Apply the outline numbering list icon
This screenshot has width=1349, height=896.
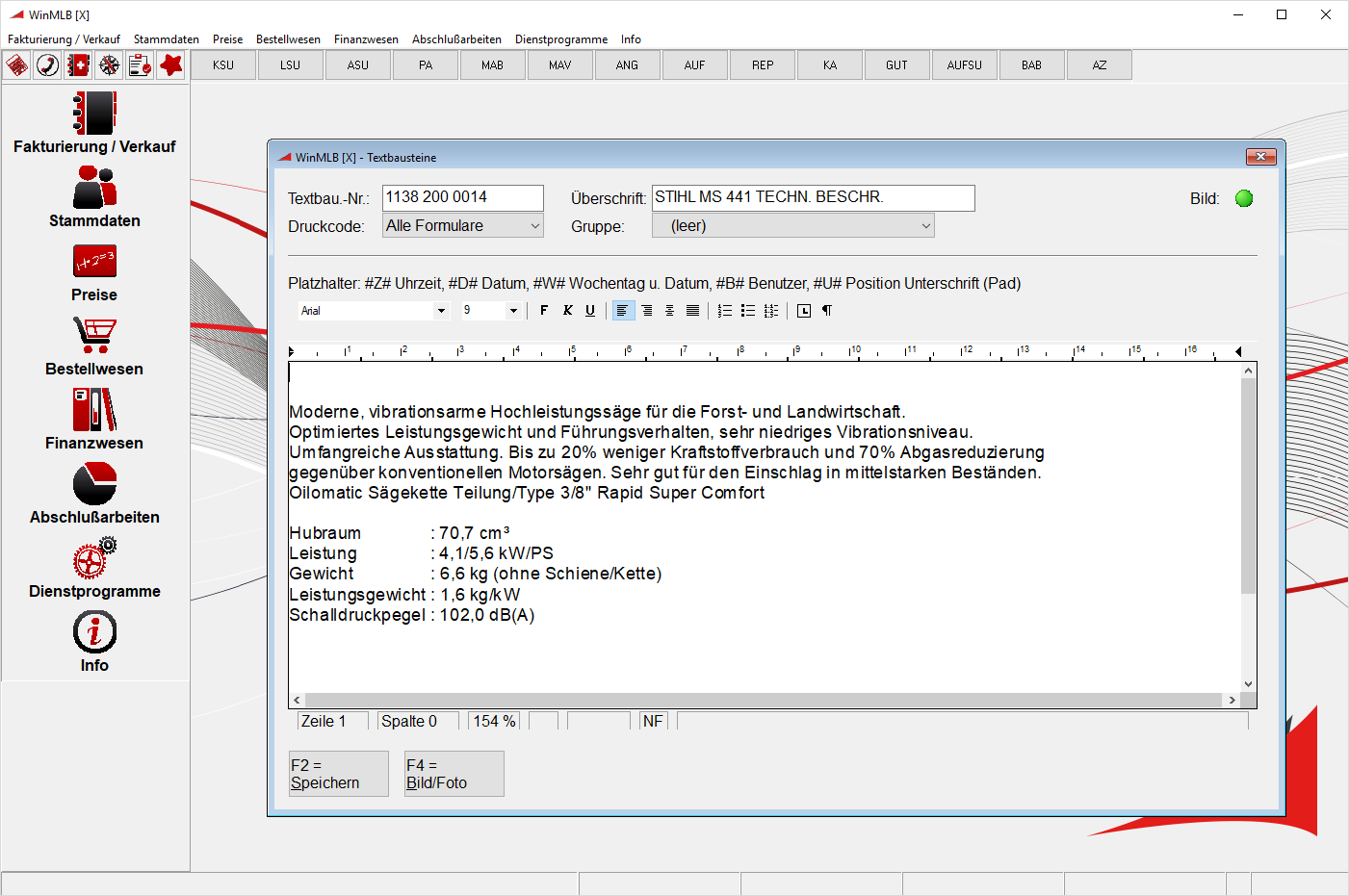click(771, 311)
